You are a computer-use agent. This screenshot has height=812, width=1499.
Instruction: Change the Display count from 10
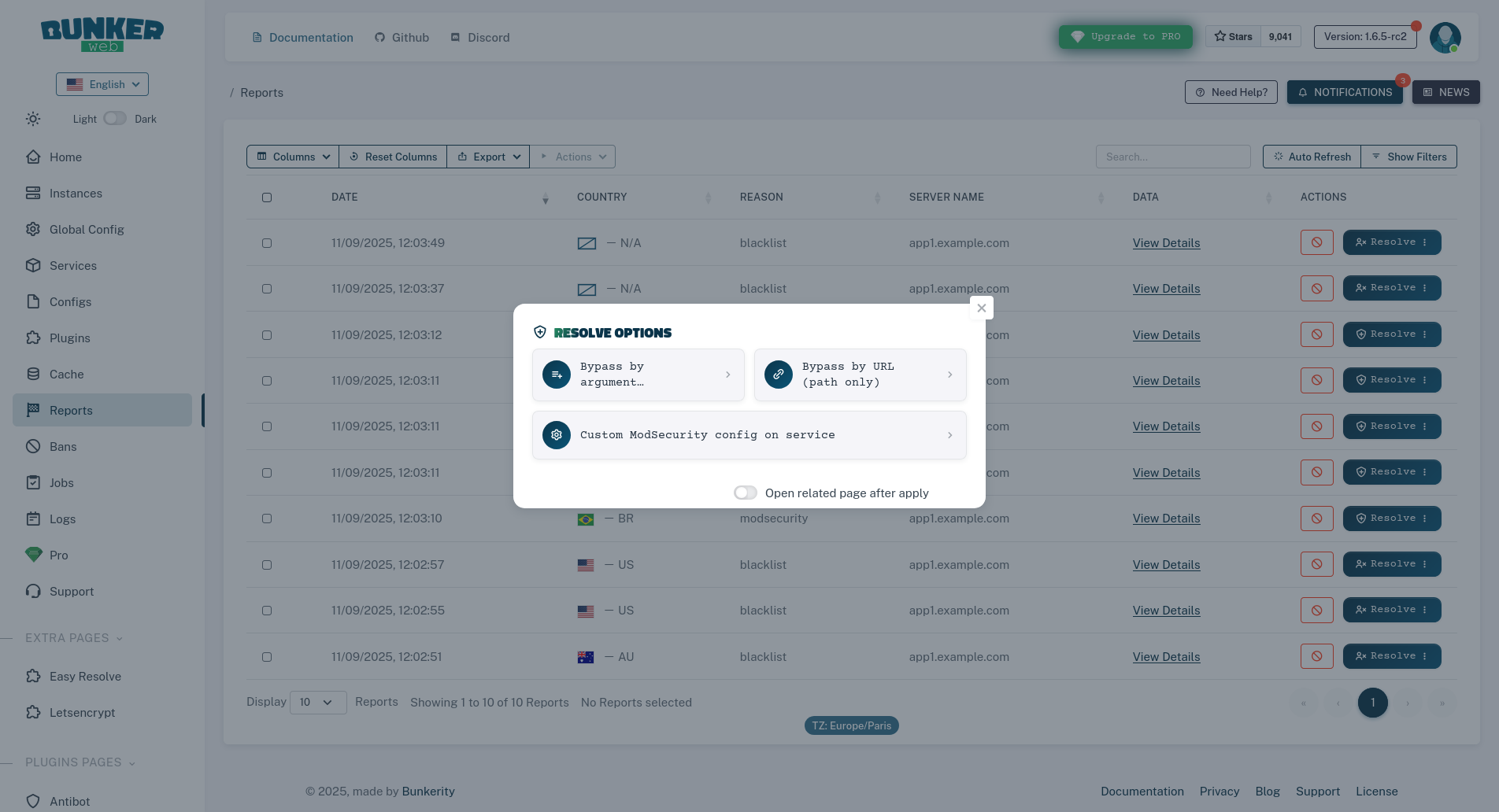coord(318,702)
